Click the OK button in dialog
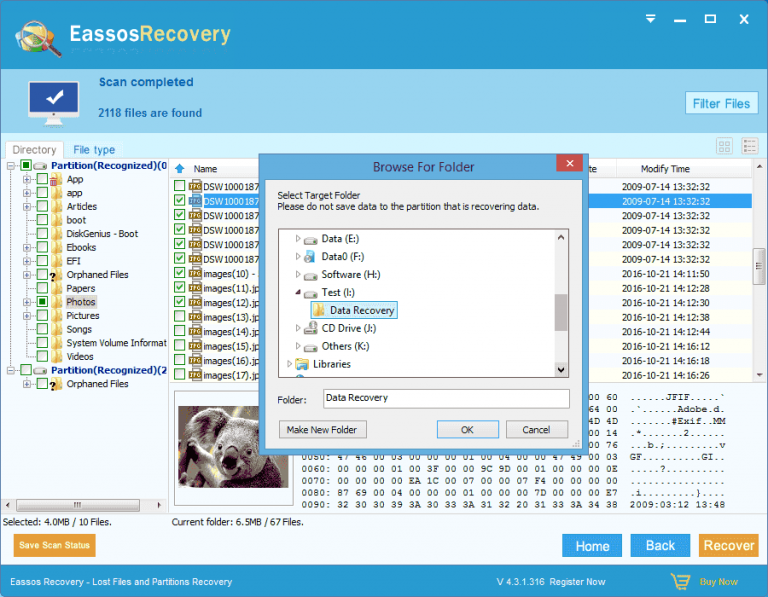The image size is (768, 597). (x=467, y=430)
